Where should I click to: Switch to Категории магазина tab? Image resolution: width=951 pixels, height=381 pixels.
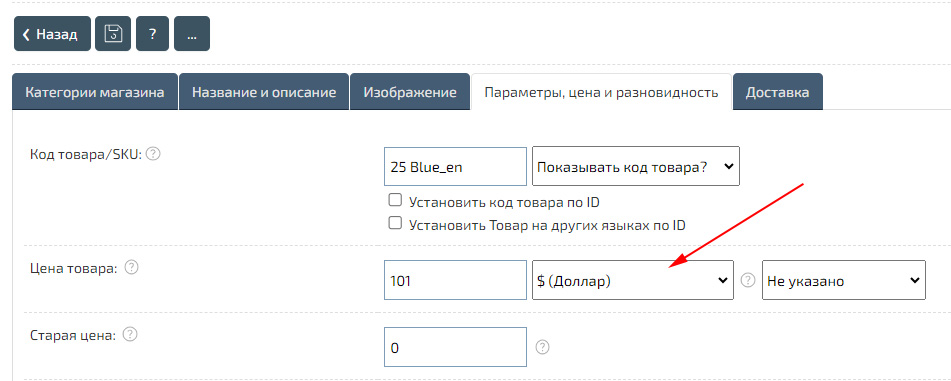pos(95,92)
